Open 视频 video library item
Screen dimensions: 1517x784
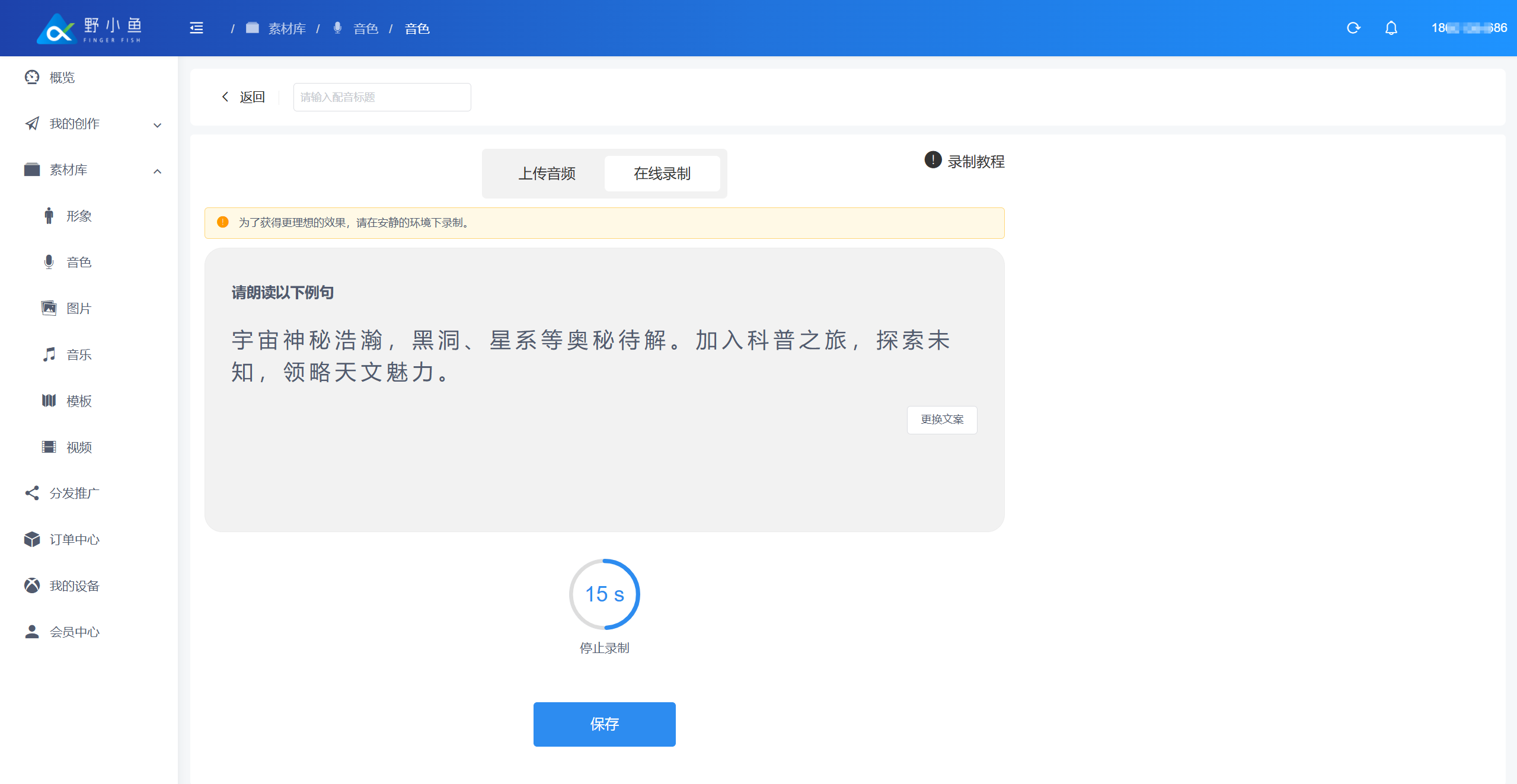click(79, 447)
